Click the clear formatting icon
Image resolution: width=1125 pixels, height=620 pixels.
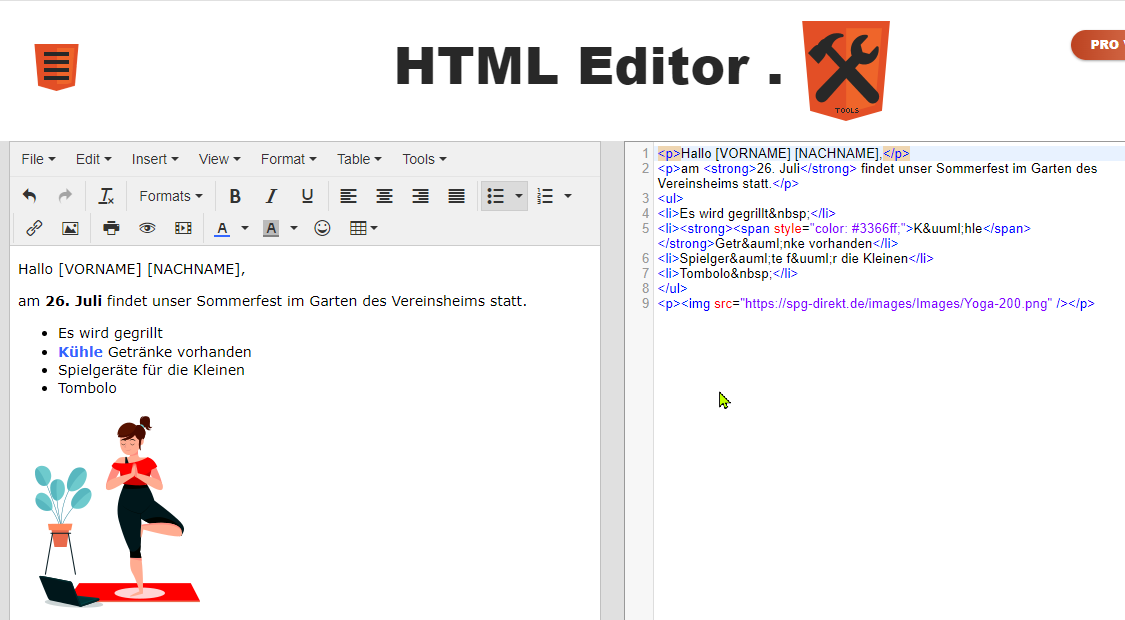106,196
